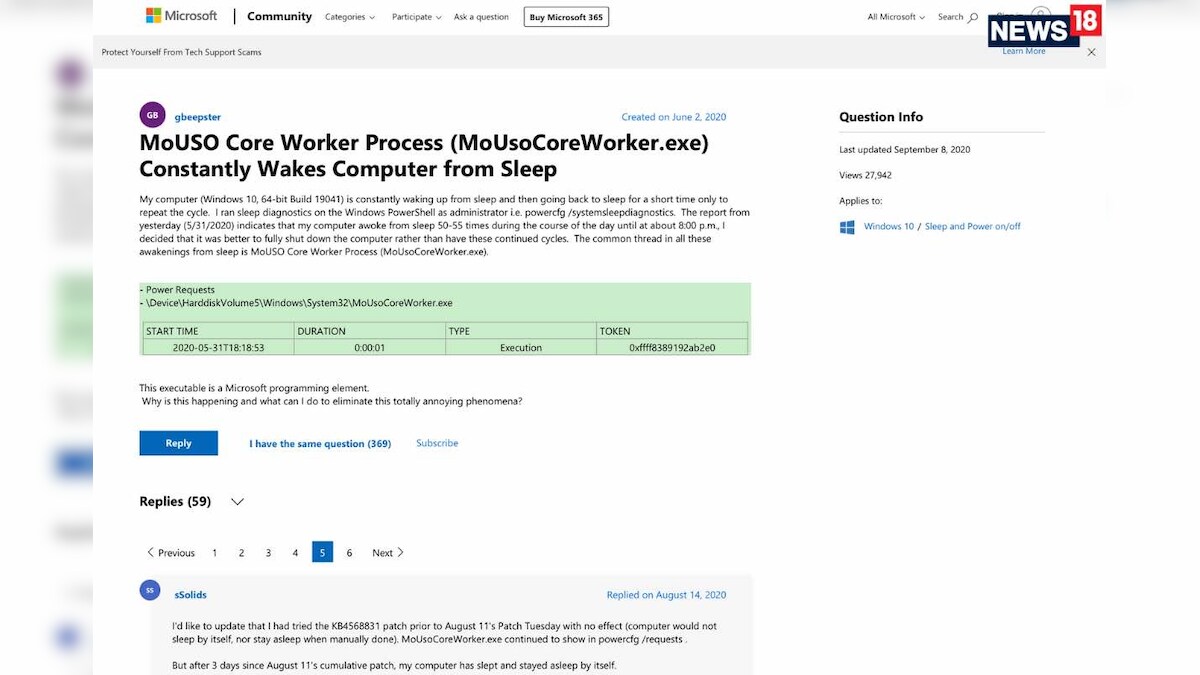The height and width of the screenshot is (675, 1200).
Task: Subscribe to this question thread
Action: pyautogui.click(x=437, y=443)
